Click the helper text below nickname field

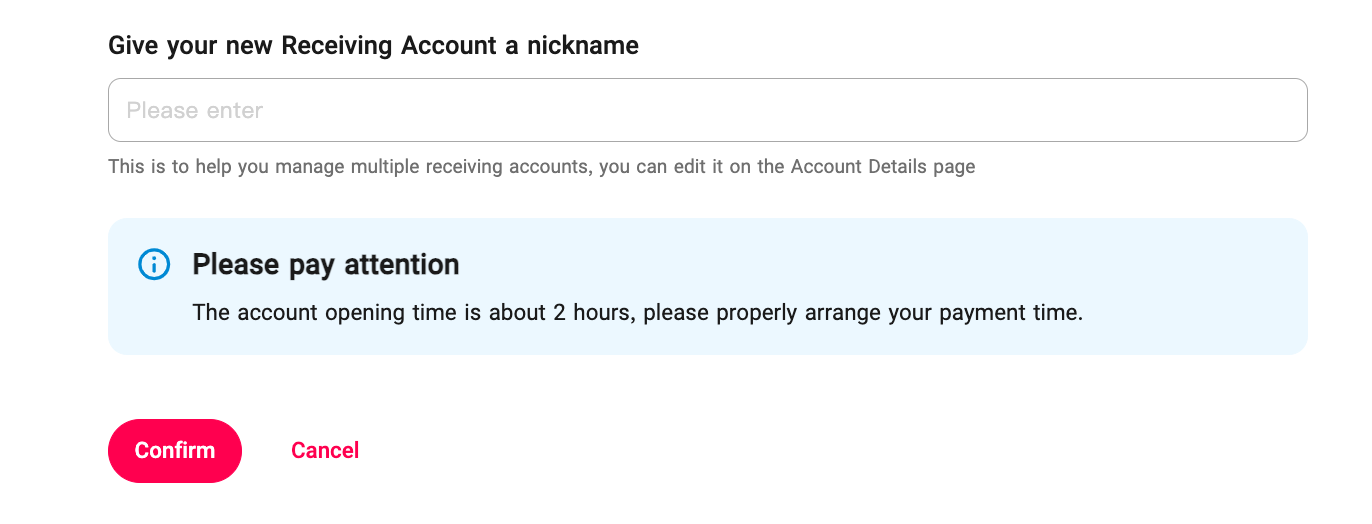pyautogui.click(x=541, y=167)
